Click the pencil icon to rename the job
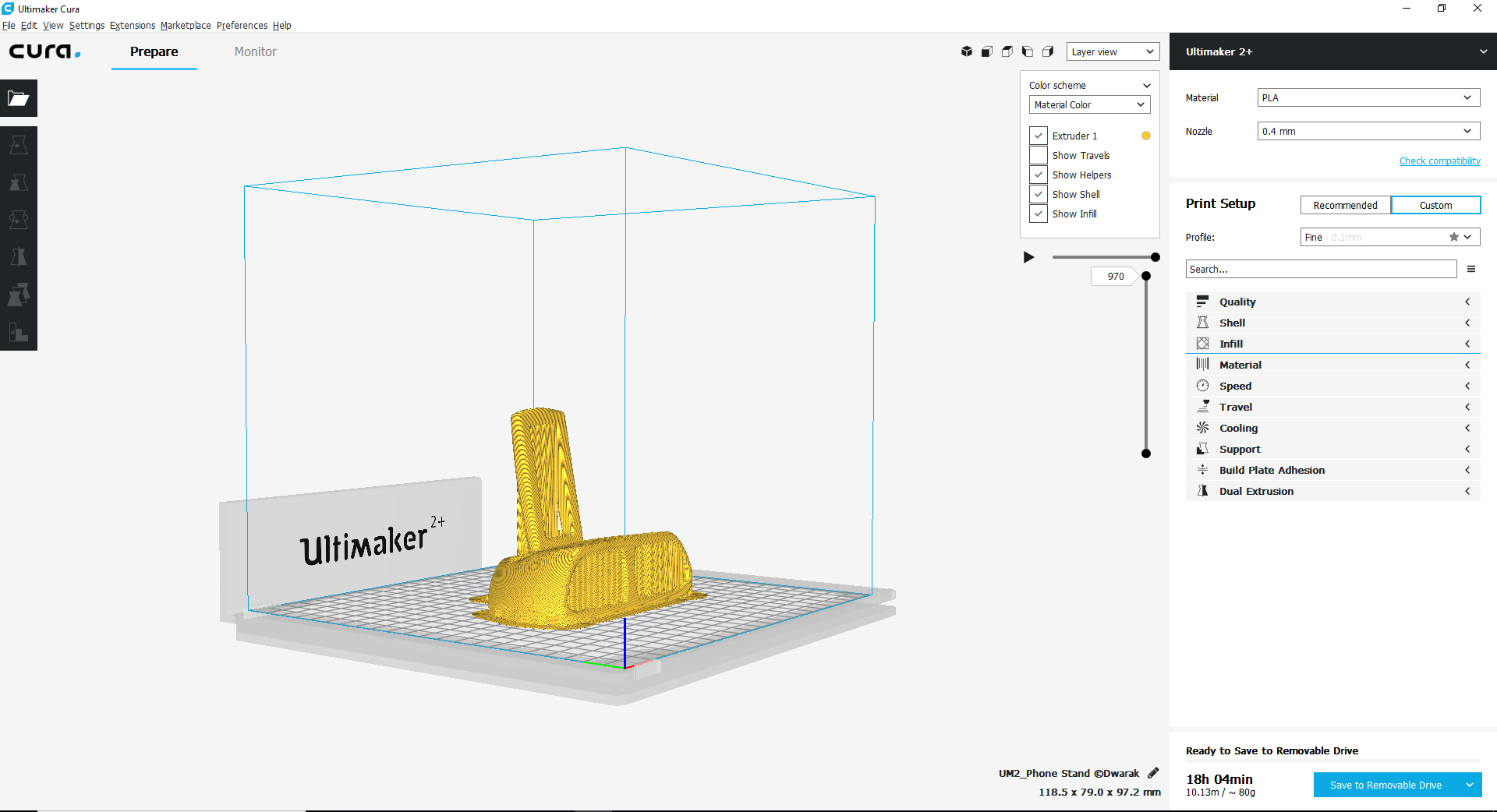Viewport: 1497px width, 812px height. pyautogui.click(x=1153, y=773)
